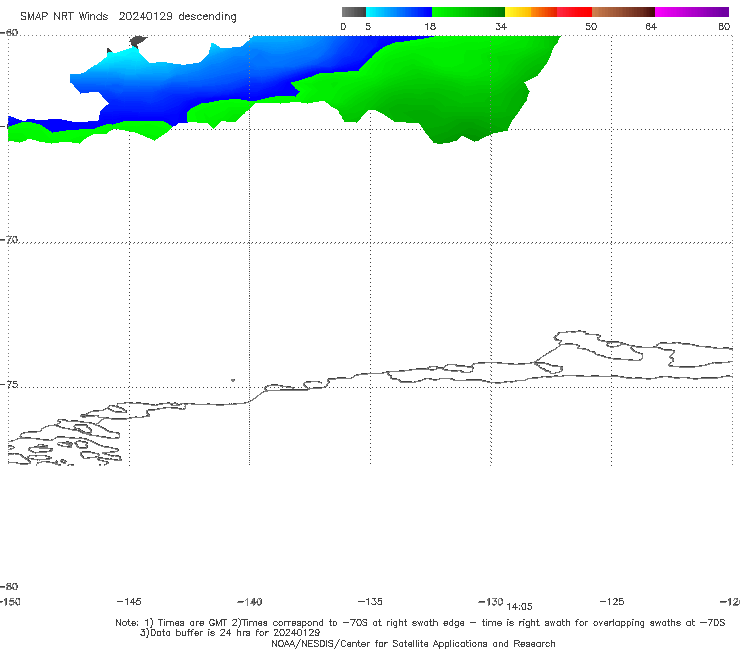Click the longitude label '-140'
Screen dimensions: 740x650
(250, 601)
